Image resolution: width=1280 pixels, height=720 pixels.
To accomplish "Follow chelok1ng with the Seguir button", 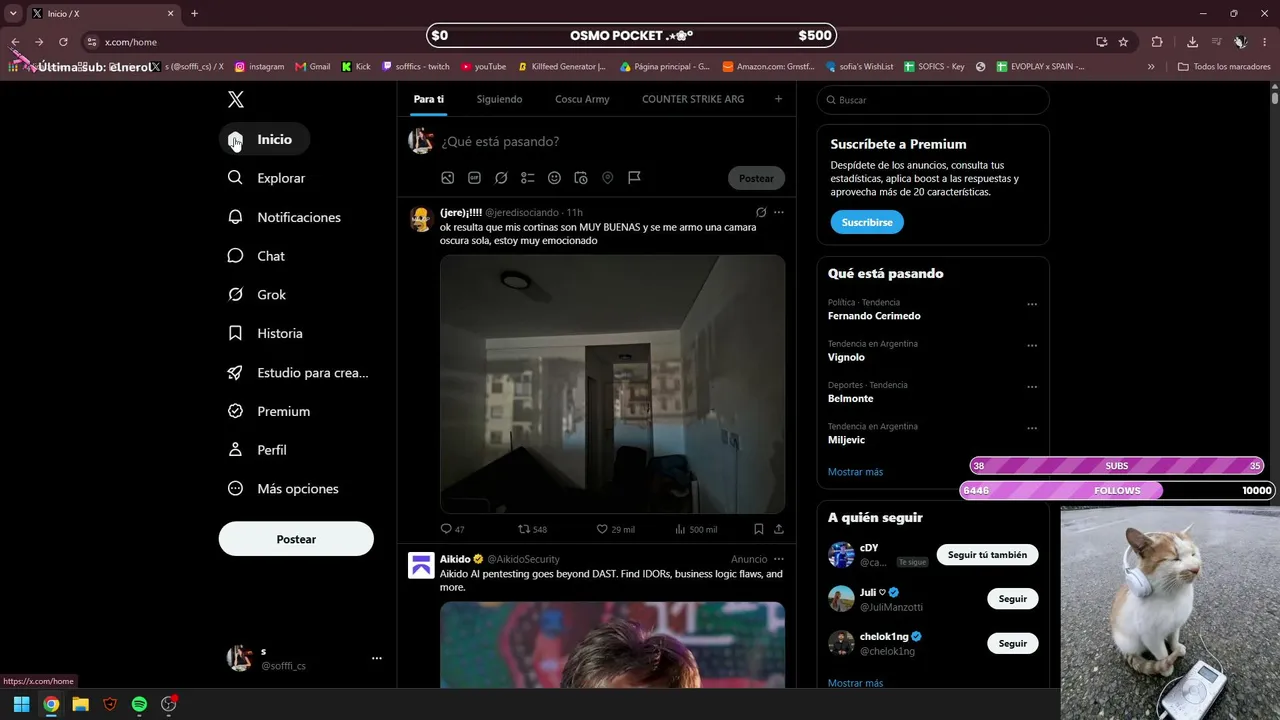I will [x=1013, y=643].
